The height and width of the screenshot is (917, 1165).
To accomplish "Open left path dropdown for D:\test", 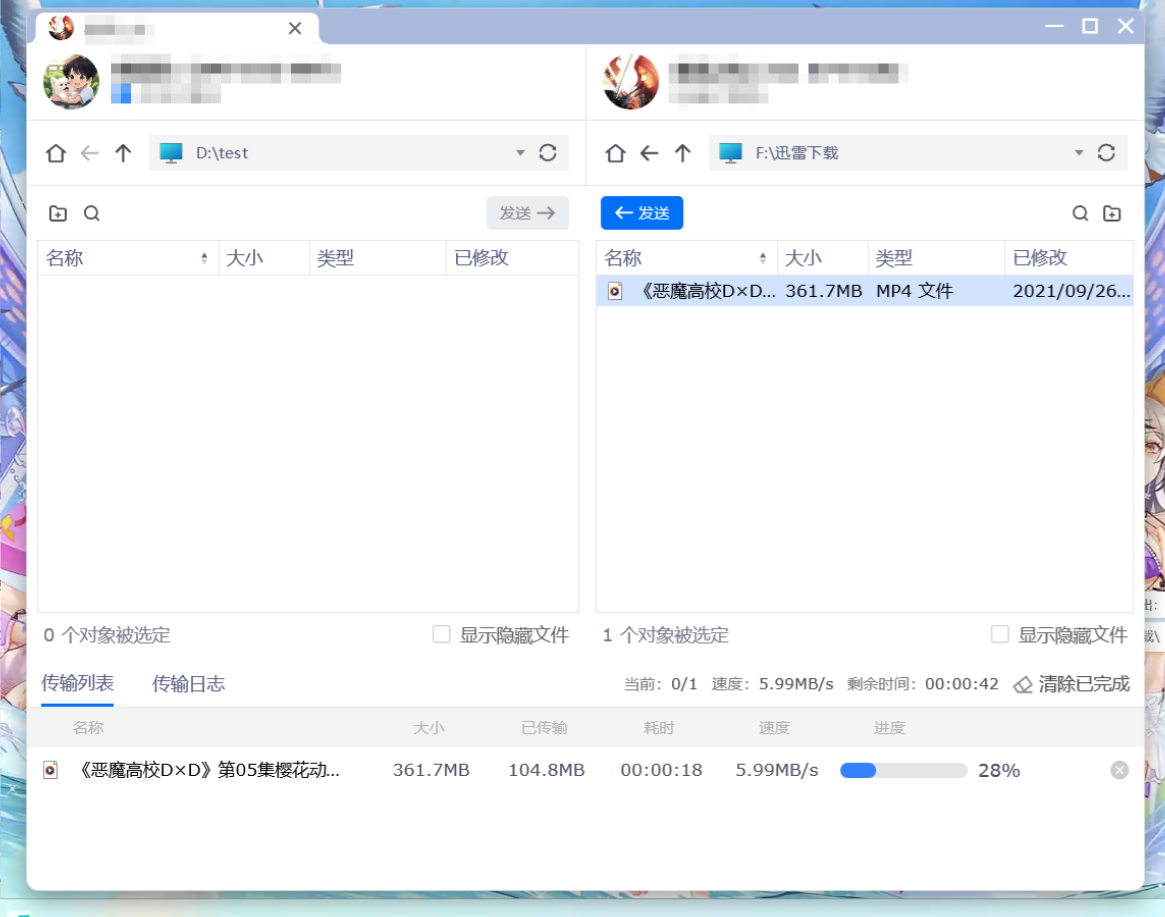I will tap(520, 153).
